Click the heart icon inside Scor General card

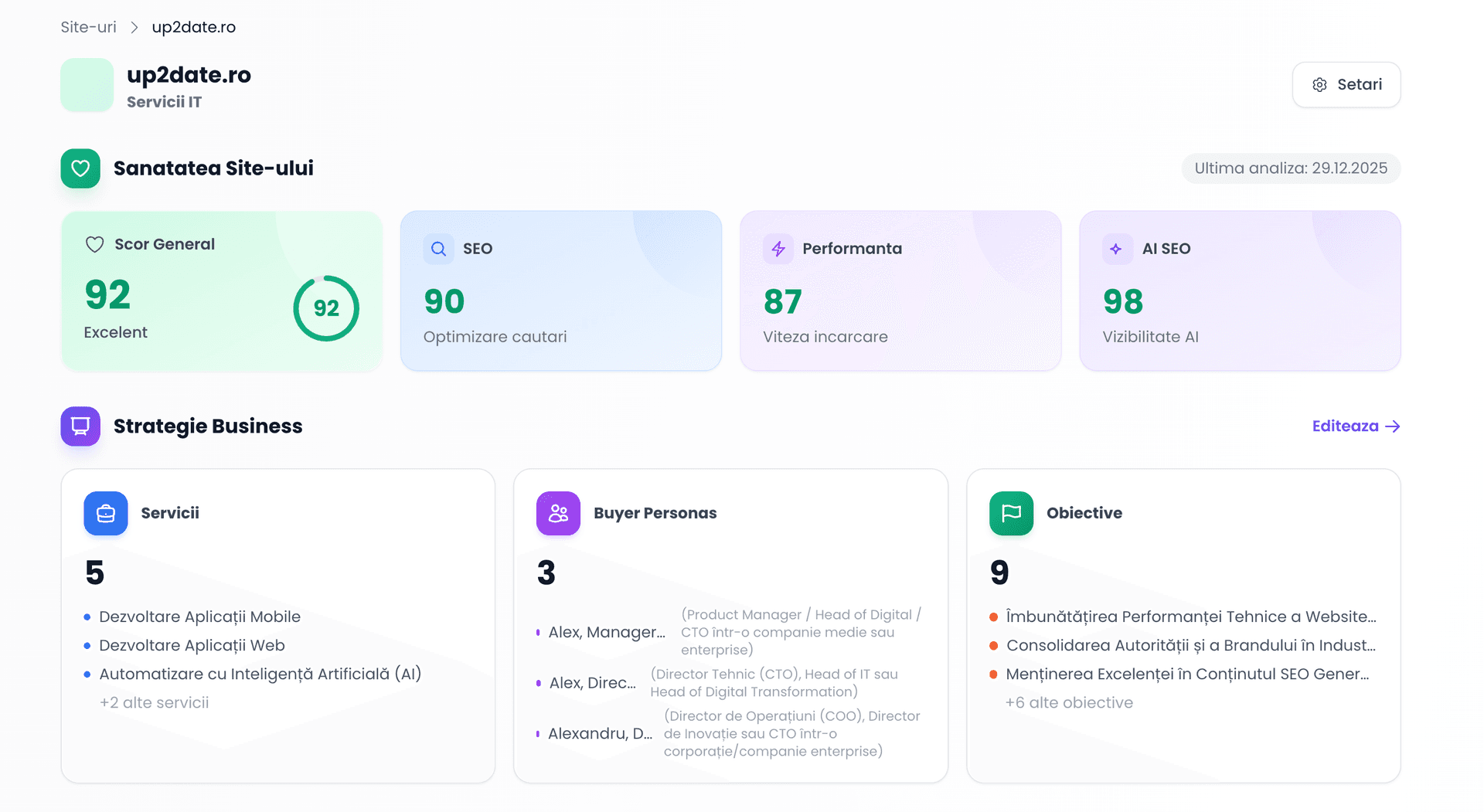click(x=94, y=244)
